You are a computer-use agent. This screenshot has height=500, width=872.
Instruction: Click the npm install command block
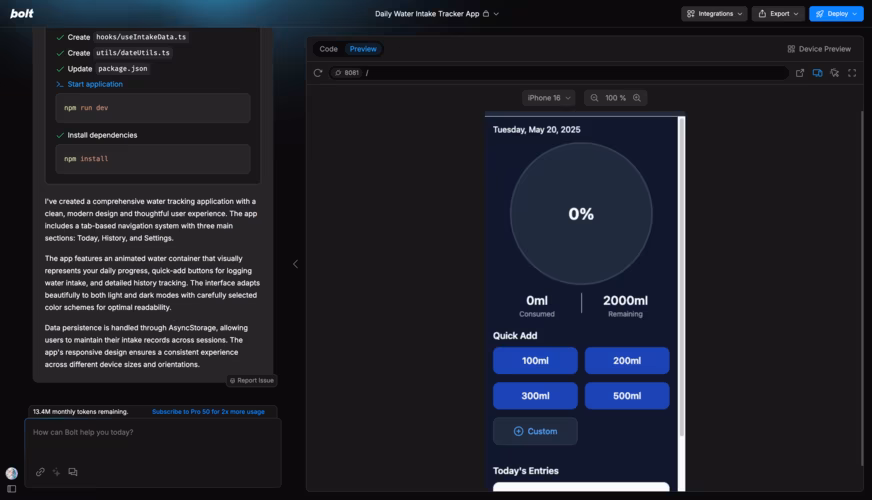click(153, 159)
